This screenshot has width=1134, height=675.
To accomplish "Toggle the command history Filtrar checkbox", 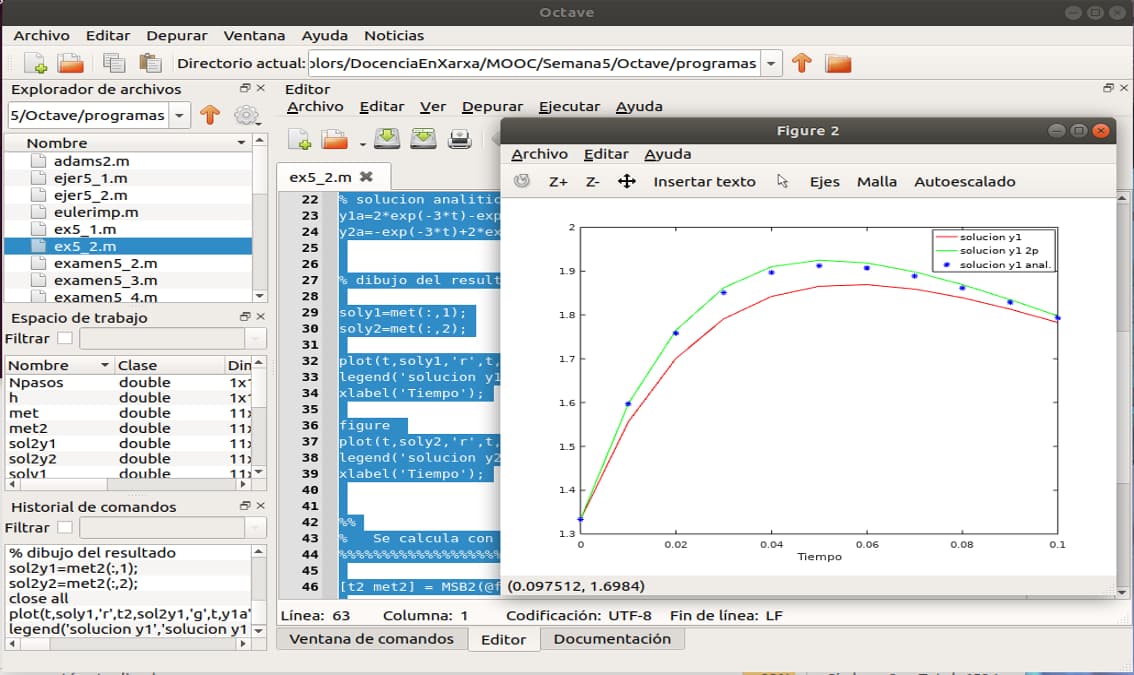I will tap(65, 527).
